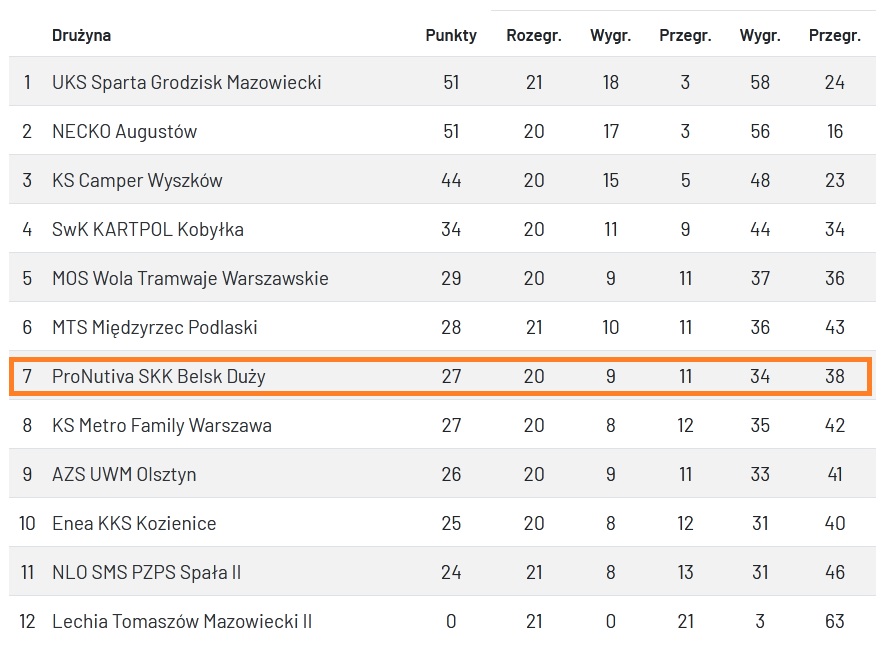885x670 pixels.
Task: Open Enea KKS Kozienice team
Action: (x=134, y=523)
